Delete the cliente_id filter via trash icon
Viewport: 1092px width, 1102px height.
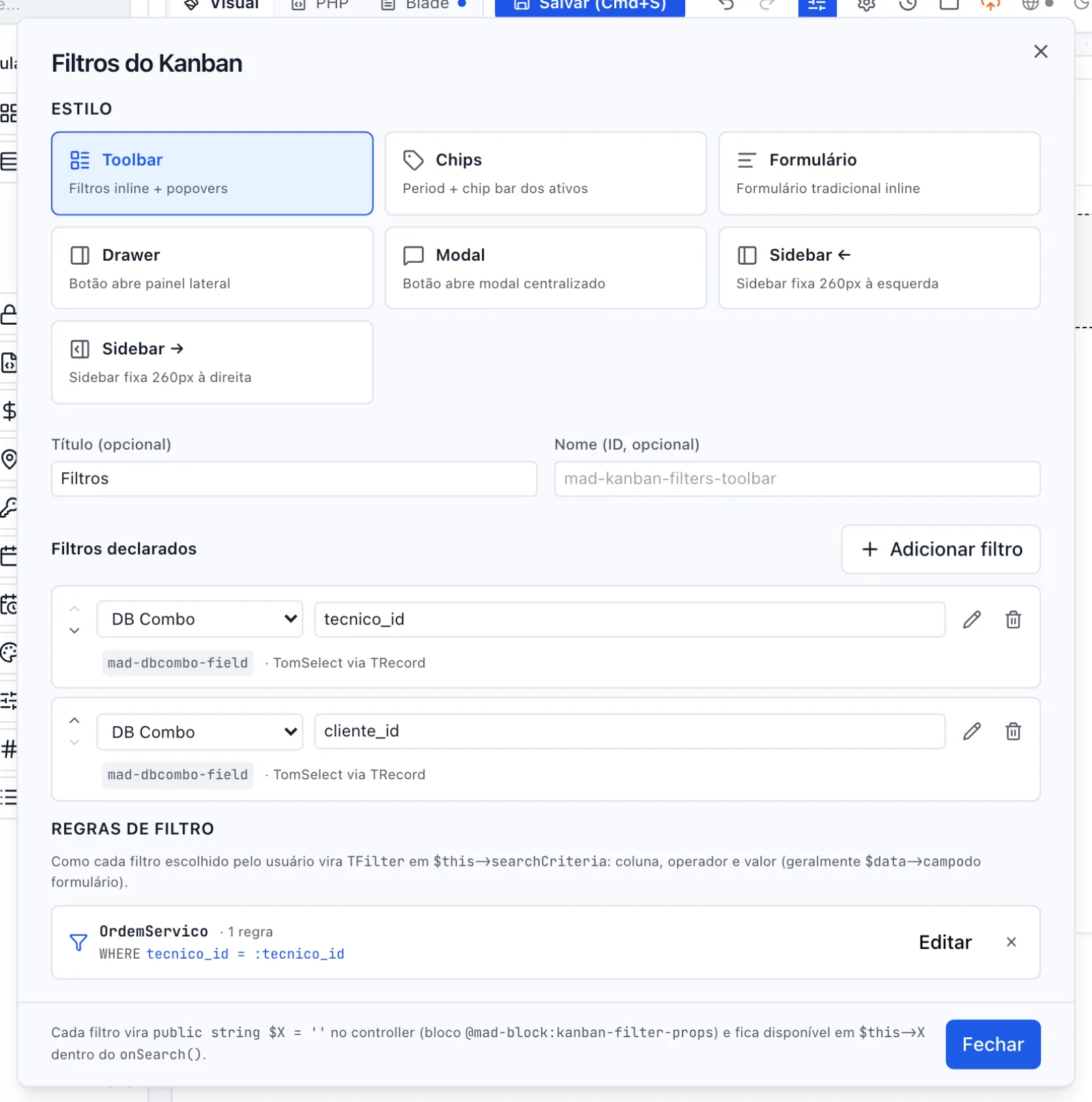tap(1013, 731)
